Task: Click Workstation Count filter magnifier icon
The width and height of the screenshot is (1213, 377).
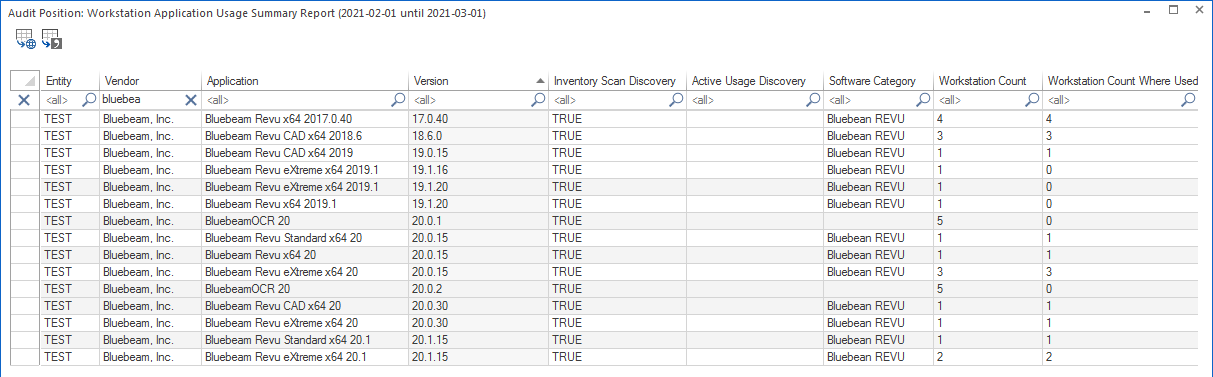Action: [x=1032, y=100]
